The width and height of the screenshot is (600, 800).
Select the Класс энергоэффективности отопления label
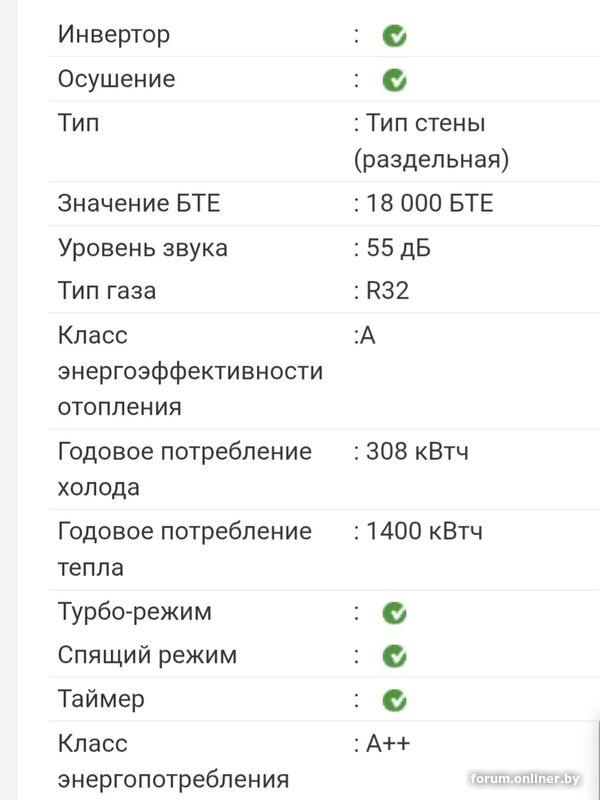click(190, 371)
